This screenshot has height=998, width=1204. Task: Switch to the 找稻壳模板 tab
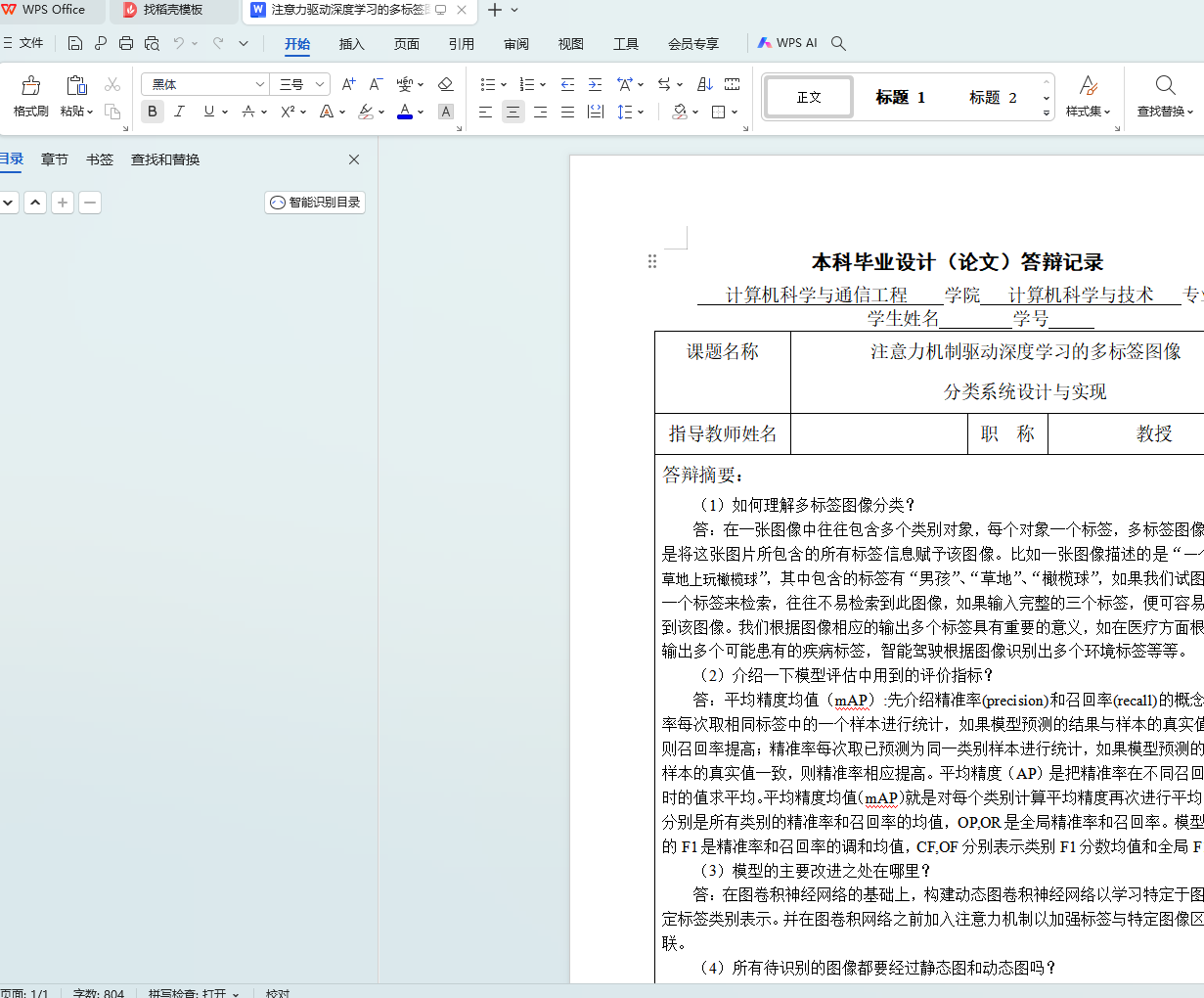(173, 10)
